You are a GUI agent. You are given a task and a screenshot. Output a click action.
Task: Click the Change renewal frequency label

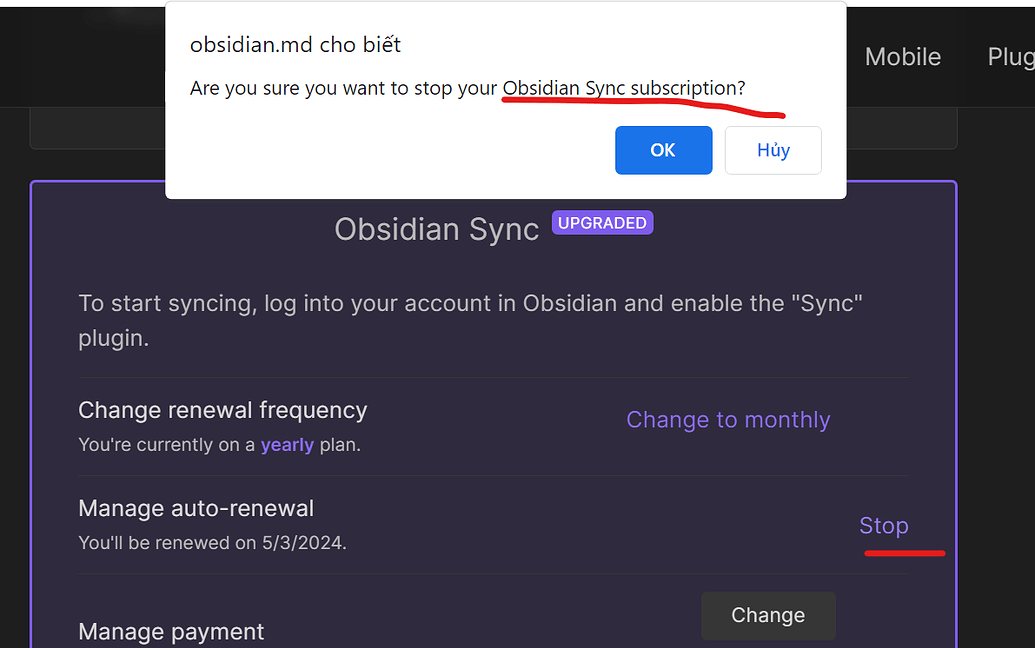[x=222, y=410]
